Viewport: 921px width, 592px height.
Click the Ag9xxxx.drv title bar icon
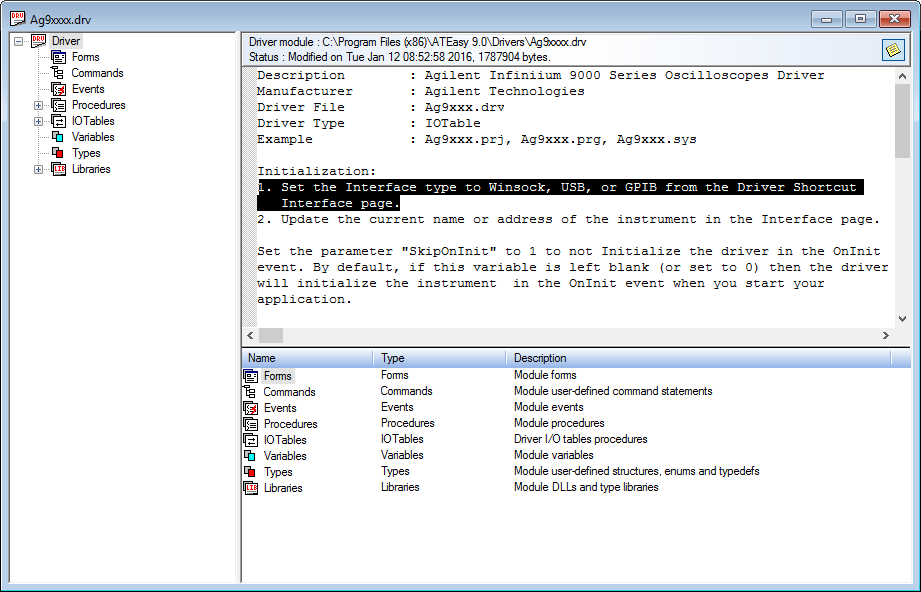18,19
